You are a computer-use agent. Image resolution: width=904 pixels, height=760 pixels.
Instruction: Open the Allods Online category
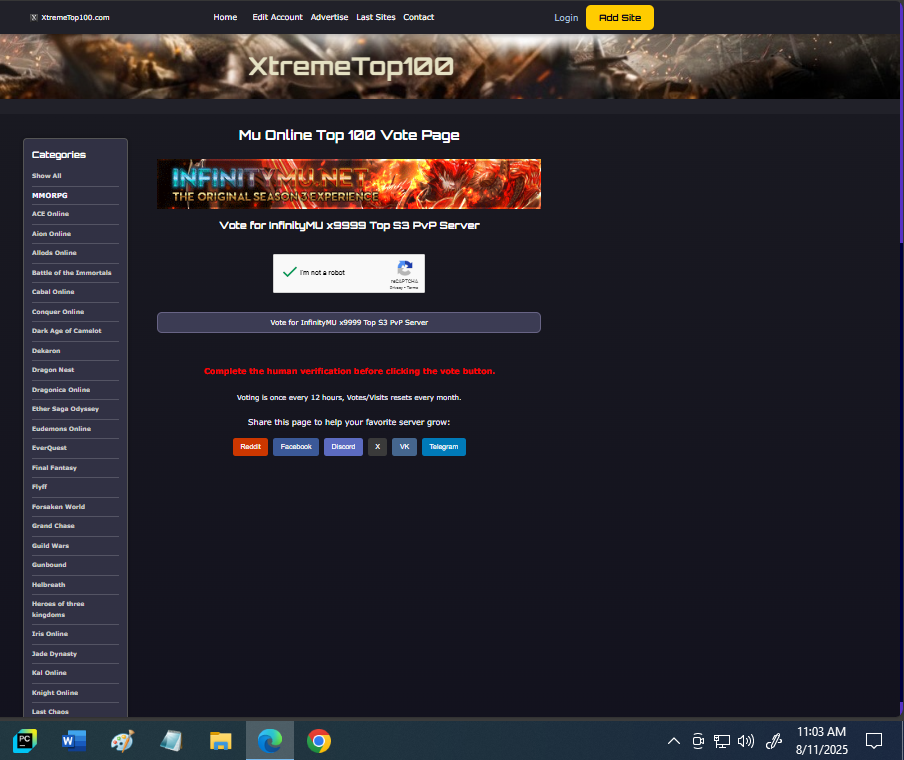[54, 253]
